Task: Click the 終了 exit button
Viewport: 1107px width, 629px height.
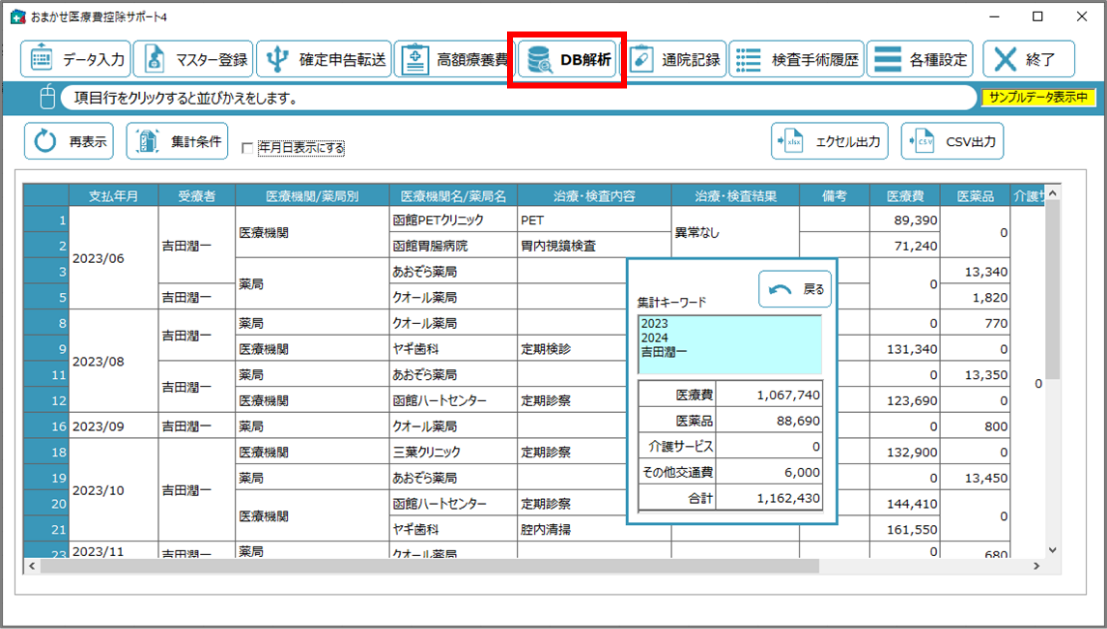Action: (1028, 59)
